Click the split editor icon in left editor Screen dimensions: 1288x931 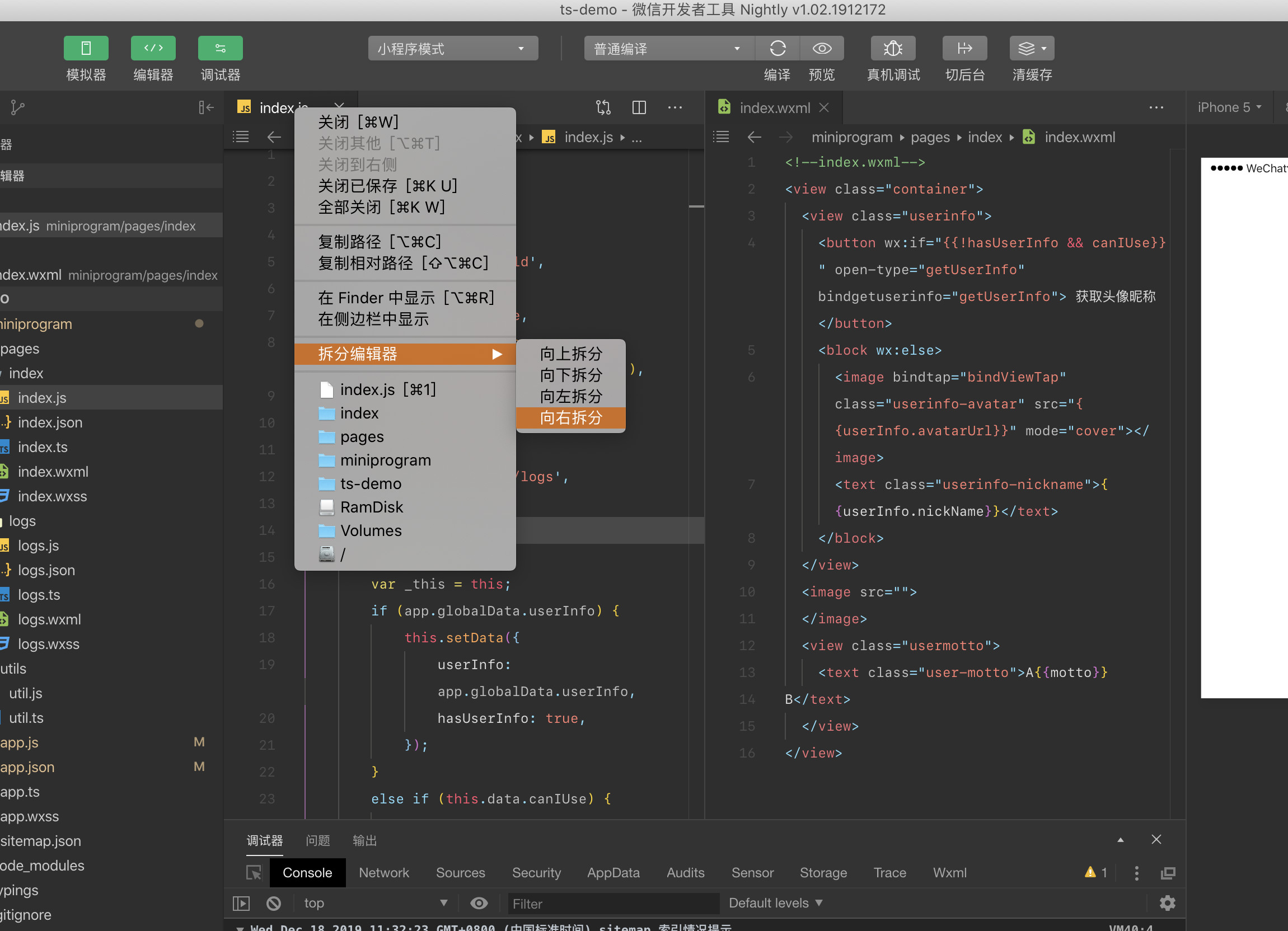(x=639, y=107)
